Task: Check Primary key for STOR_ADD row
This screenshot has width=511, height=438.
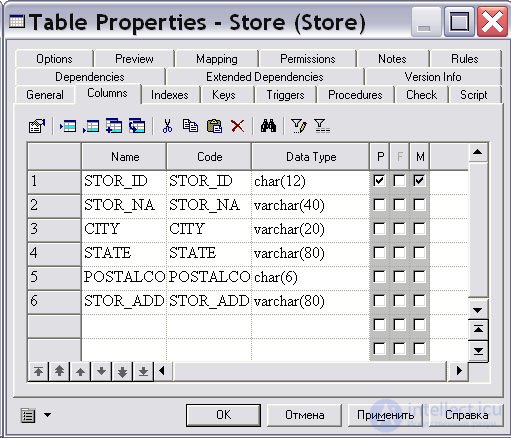Action: point(379,301)
